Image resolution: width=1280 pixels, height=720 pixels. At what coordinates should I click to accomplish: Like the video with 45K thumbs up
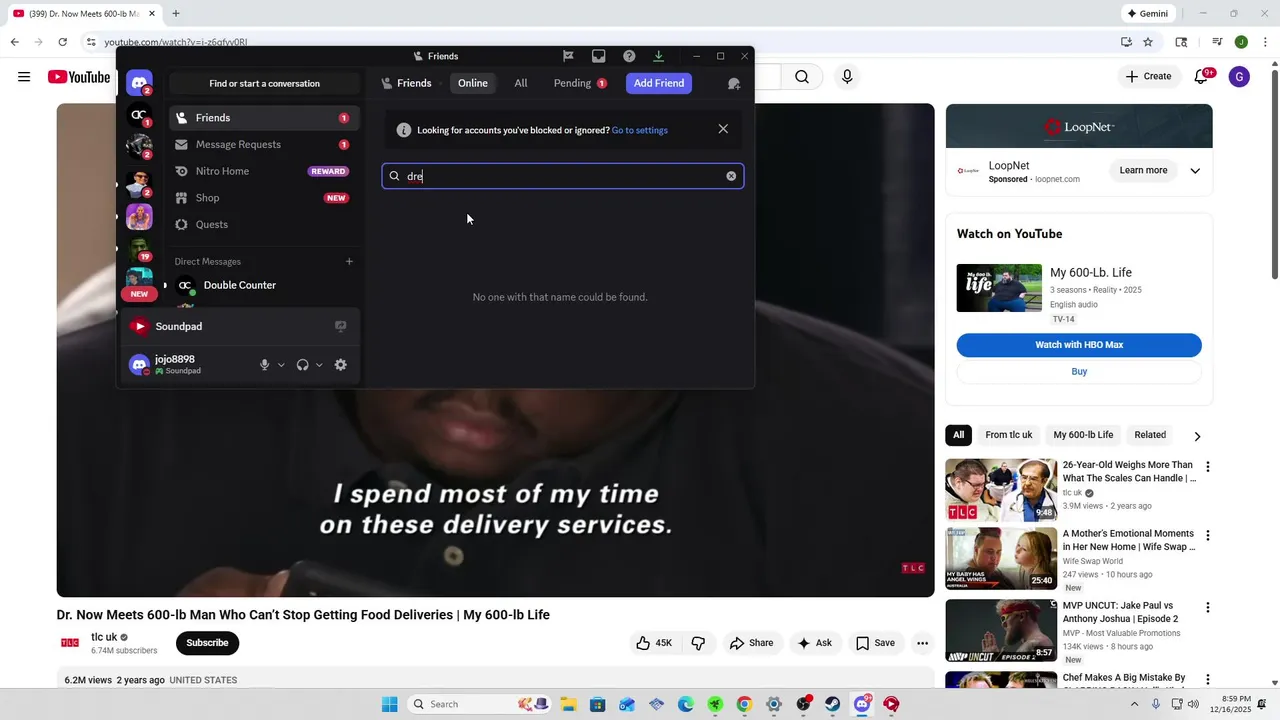[654, 643]
